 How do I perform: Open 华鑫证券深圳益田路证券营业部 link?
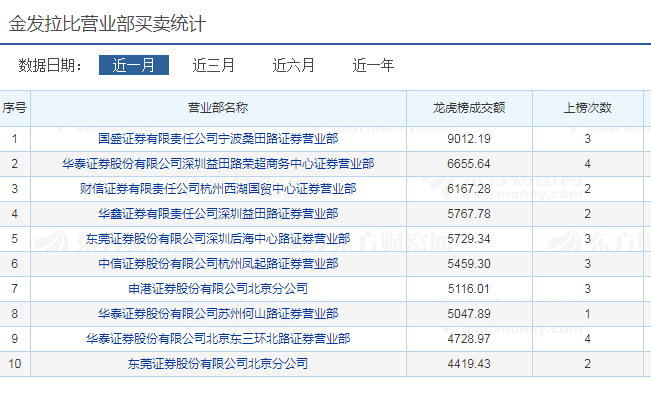(218, 214)
